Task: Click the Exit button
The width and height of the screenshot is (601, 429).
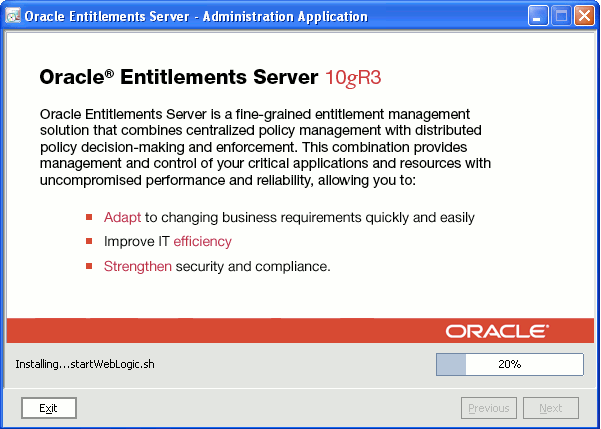Action: tap(49, 408)
